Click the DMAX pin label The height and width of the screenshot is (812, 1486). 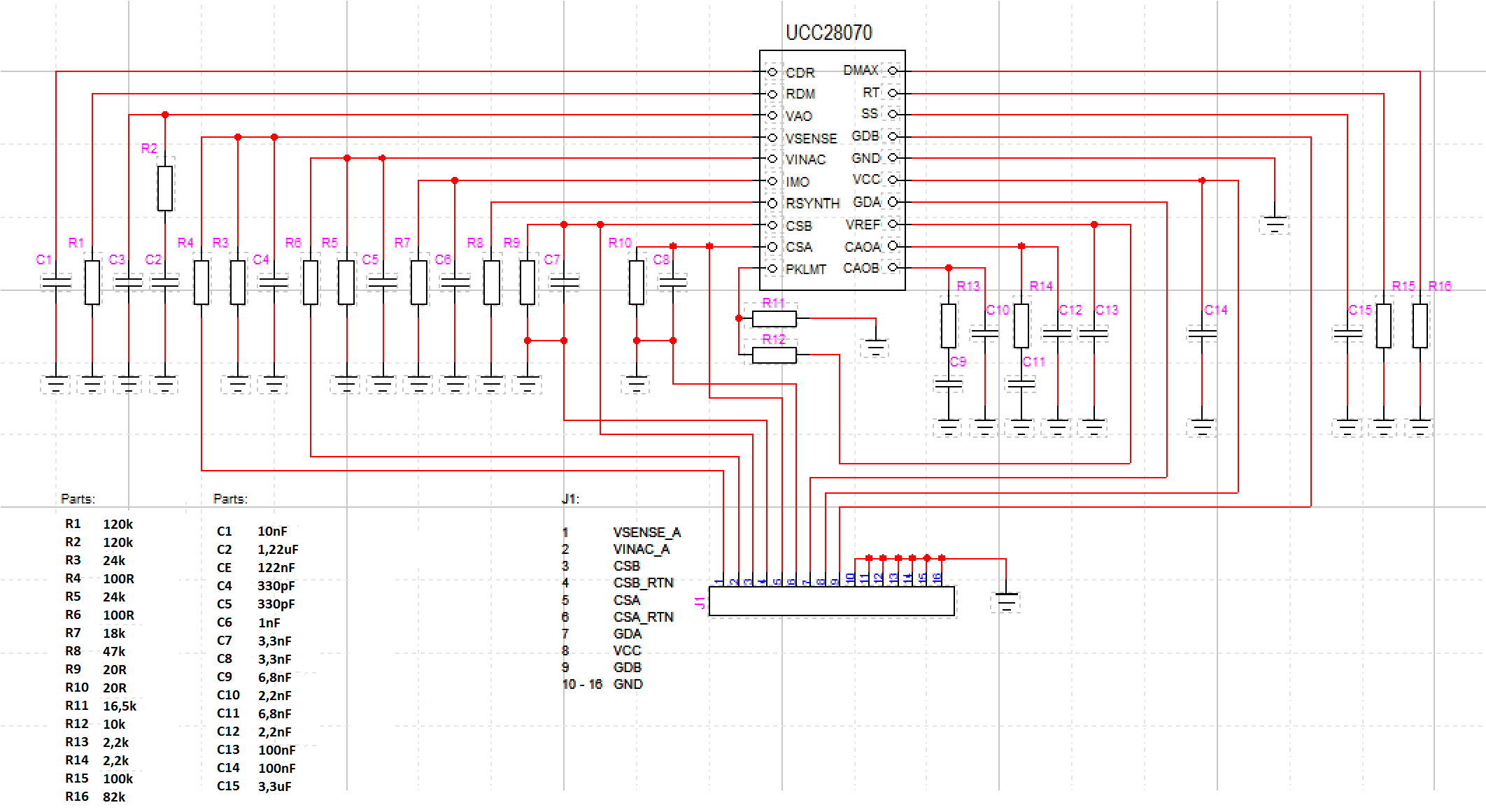pos(861,70)
